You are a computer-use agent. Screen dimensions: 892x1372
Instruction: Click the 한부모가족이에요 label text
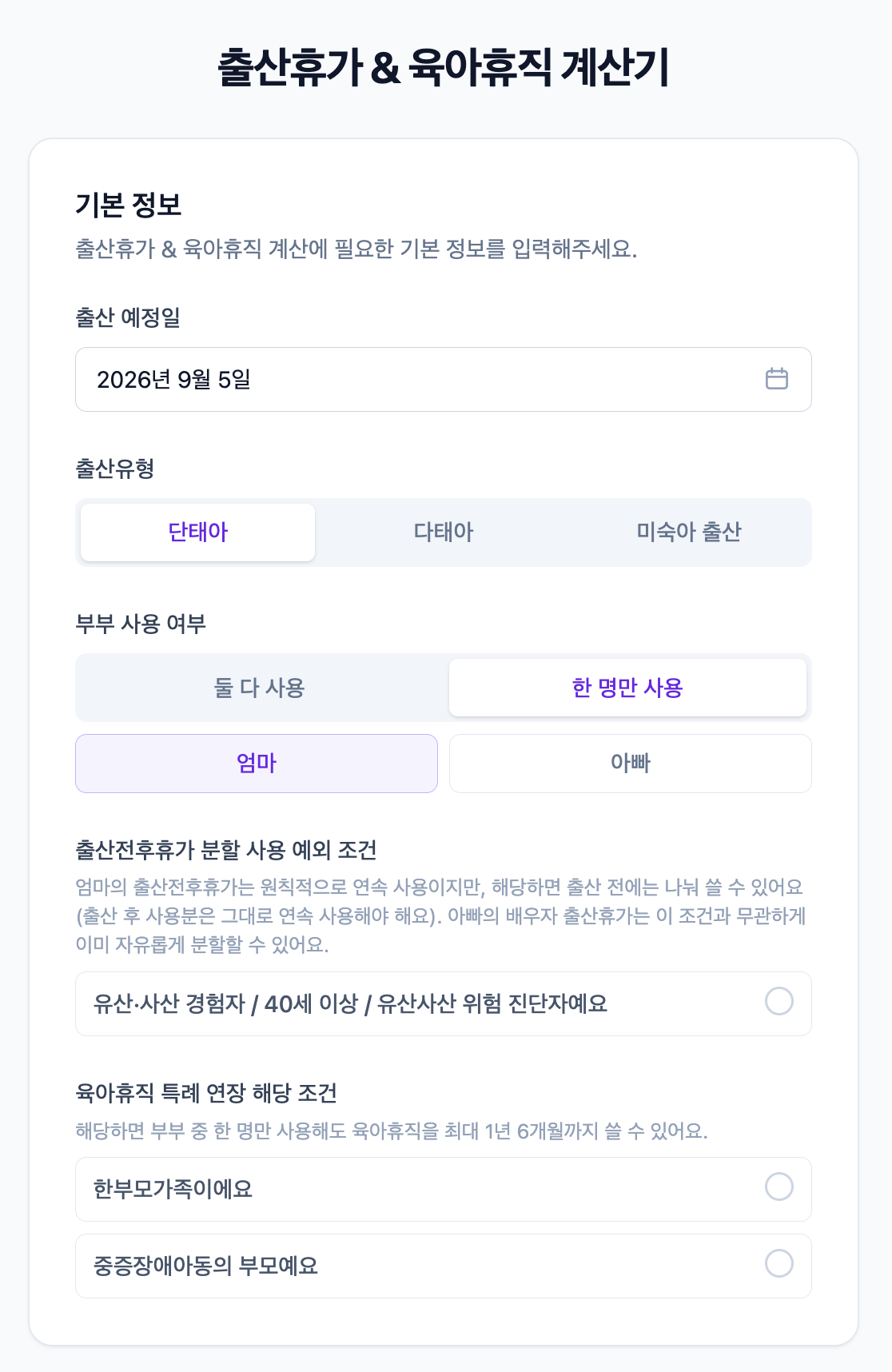(x=173, y=1190)
